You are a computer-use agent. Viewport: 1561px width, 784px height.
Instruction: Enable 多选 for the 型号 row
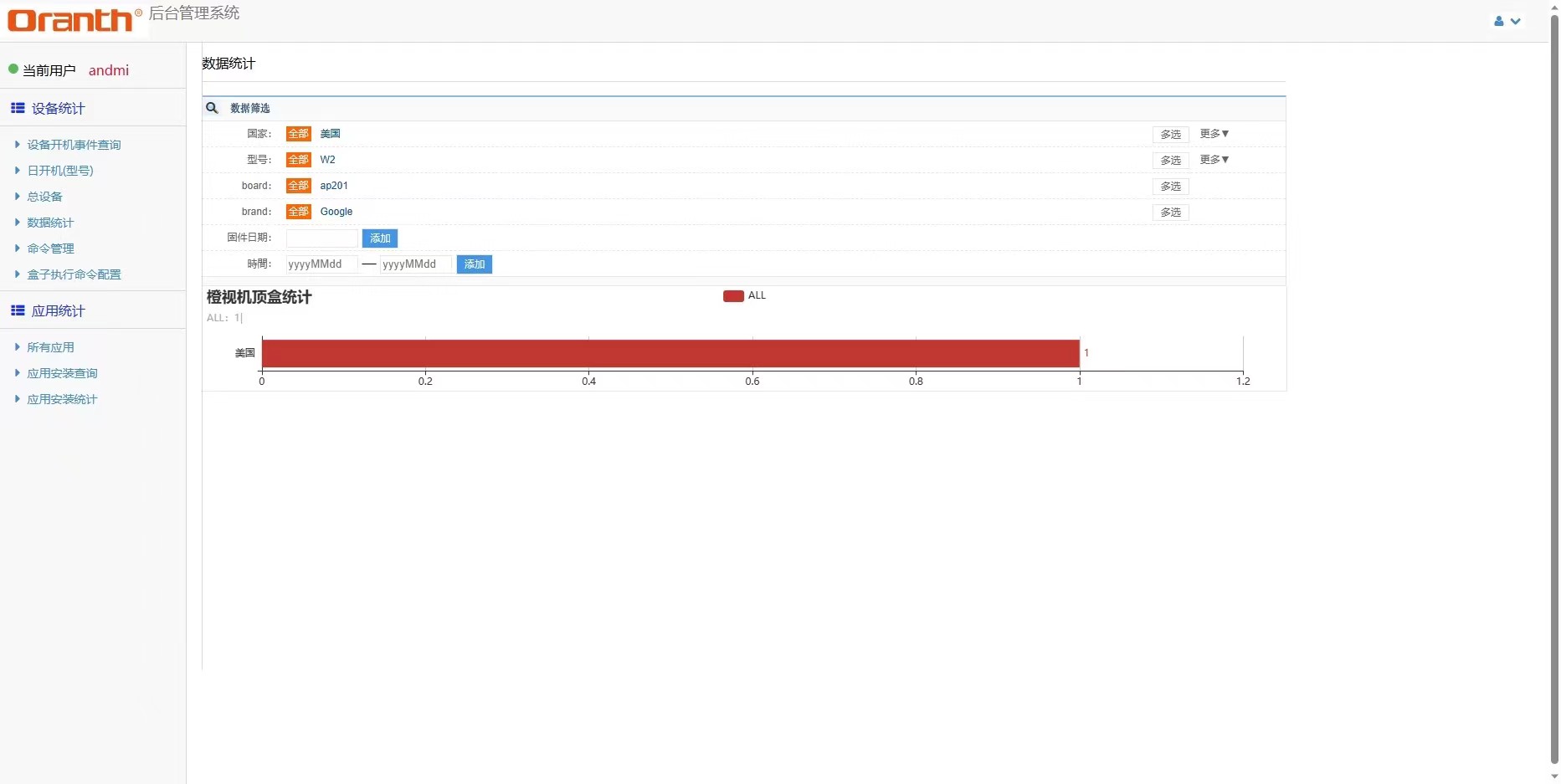pos(1170,161)
